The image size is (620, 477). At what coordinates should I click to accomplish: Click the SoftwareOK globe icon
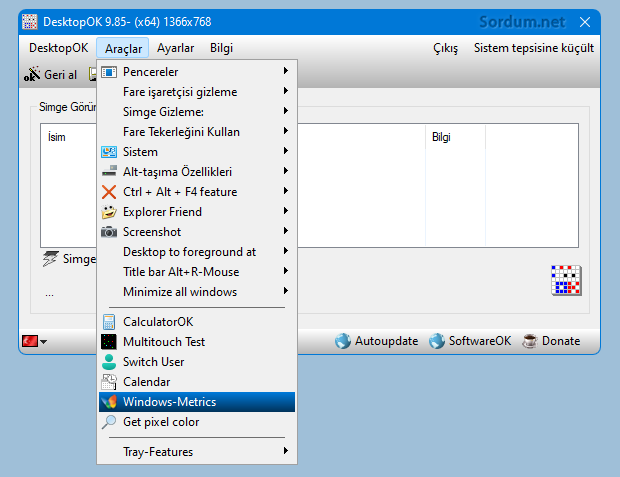pyautogui.click(x=437, y=341)
